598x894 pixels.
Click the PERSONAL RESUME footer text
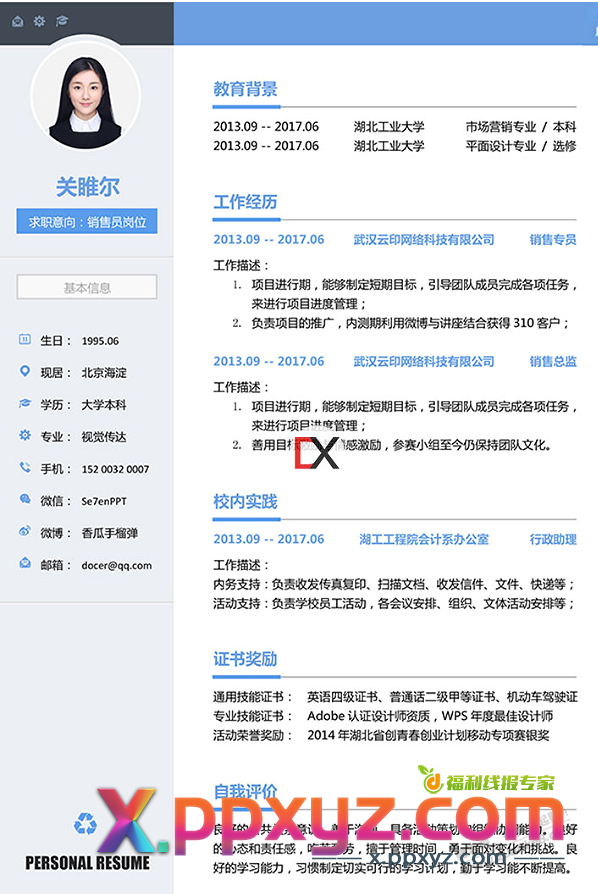(x=87, y=863)
